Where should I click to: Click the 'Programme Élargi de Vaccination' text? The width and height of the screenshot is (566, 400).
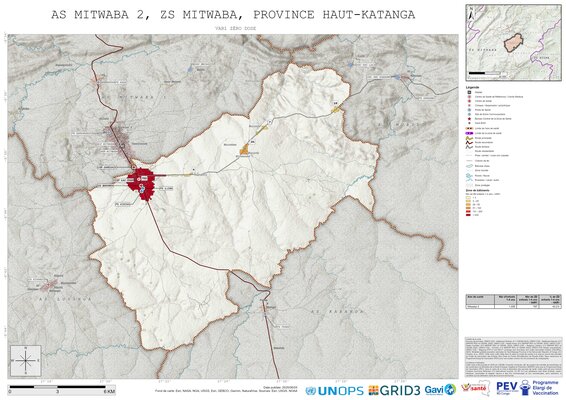(x=545, y=388)
